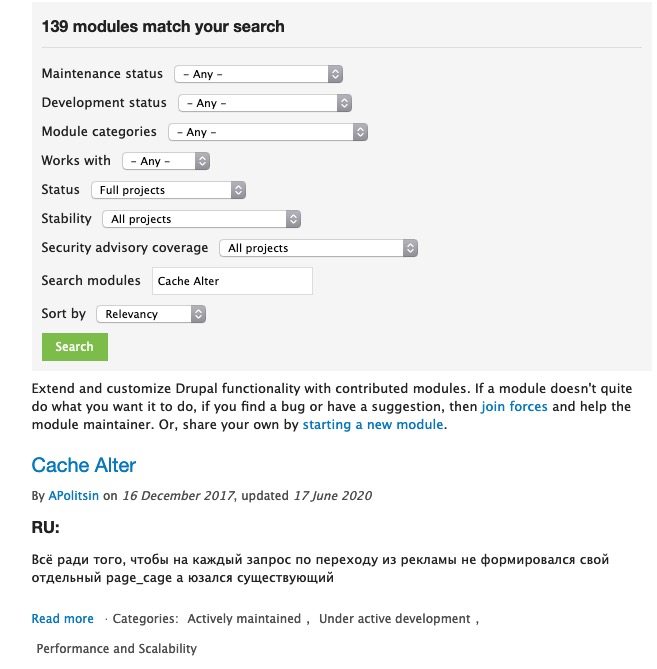Image resolution: width=657 pixels, height=669 pixels.
Task: Open the Performance and Scalability category
Action: pos(116,649)
